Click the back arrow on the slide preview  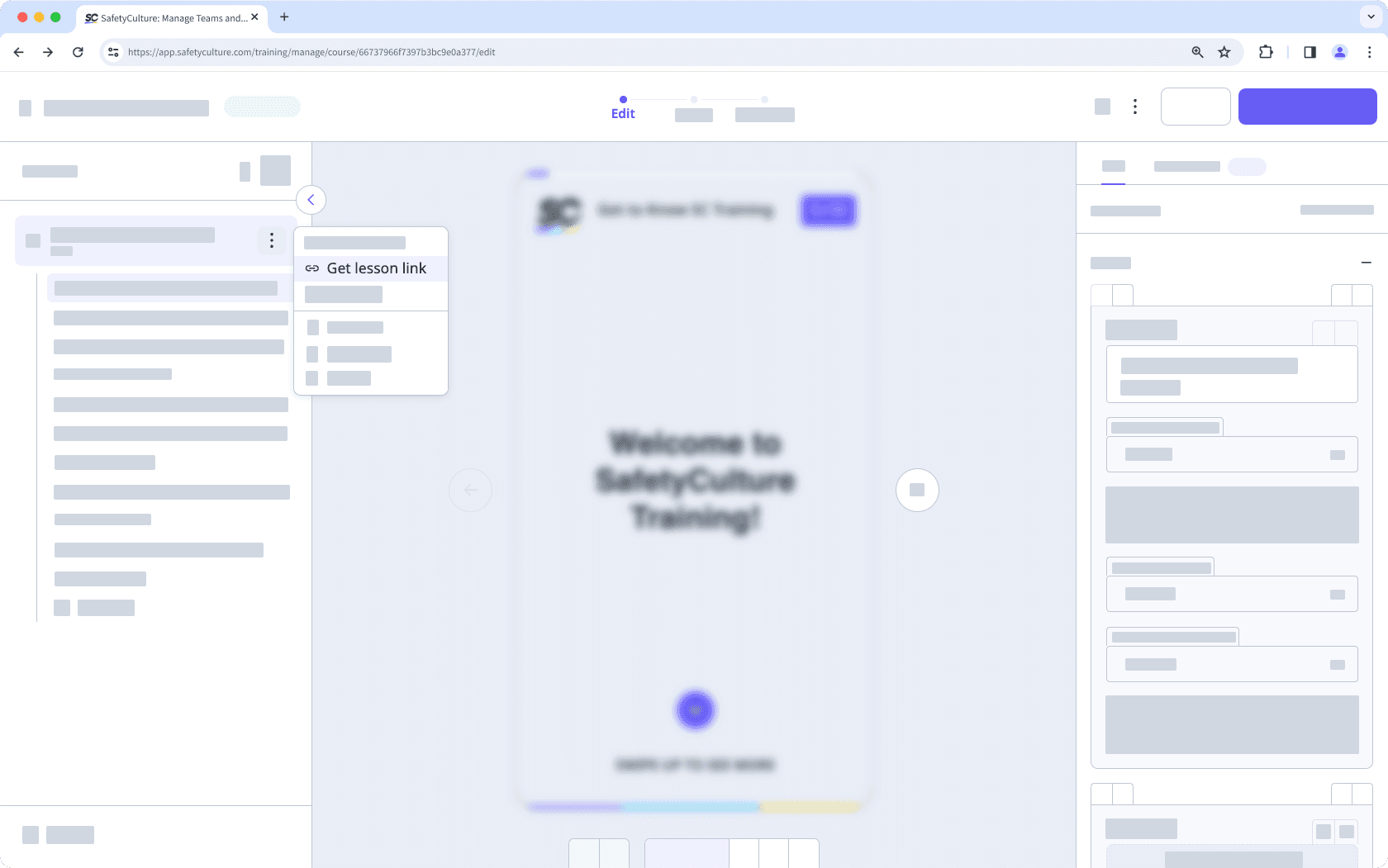470,490
